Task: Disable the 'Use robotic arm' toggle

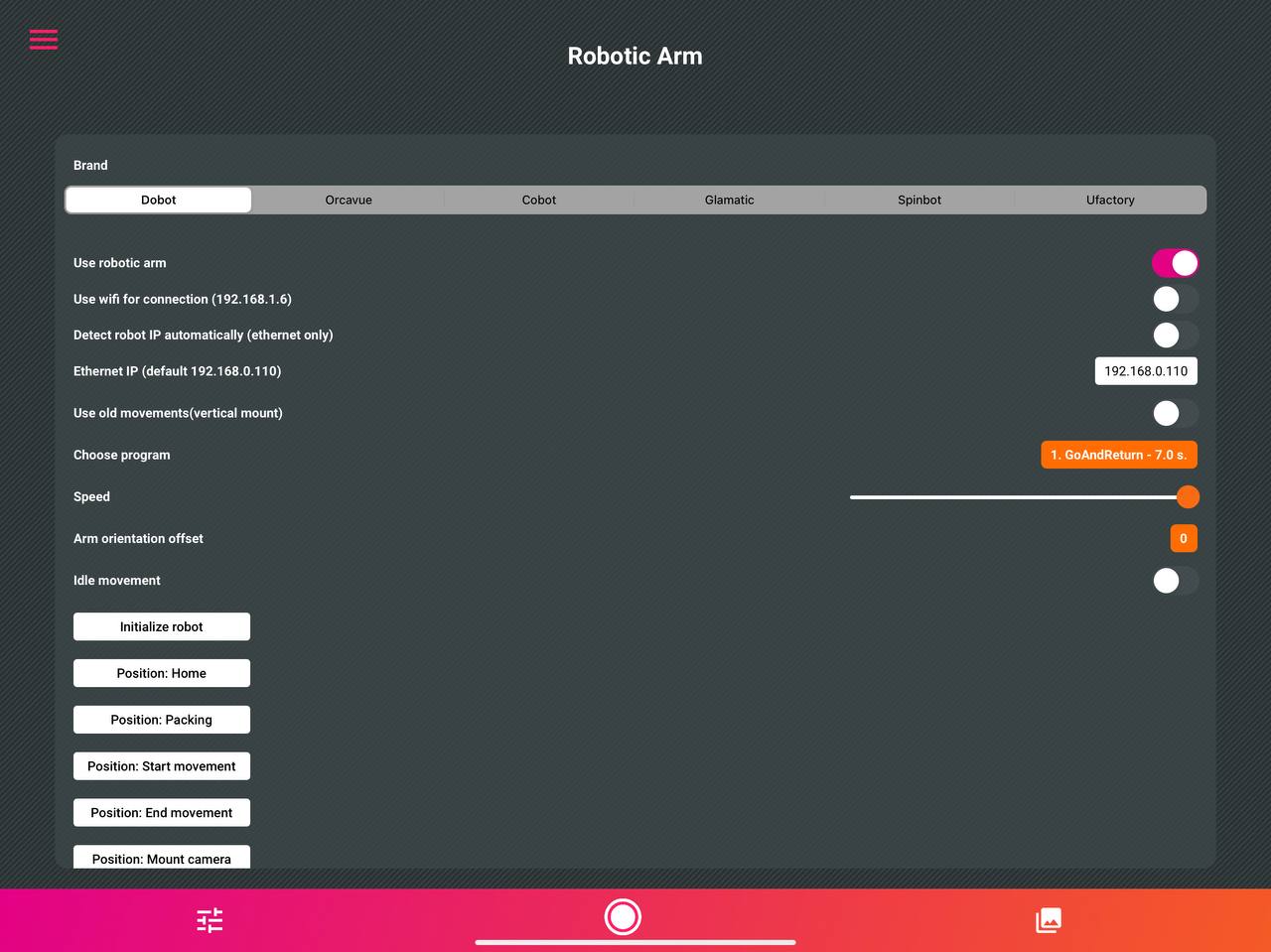Action: [1176, 262]
